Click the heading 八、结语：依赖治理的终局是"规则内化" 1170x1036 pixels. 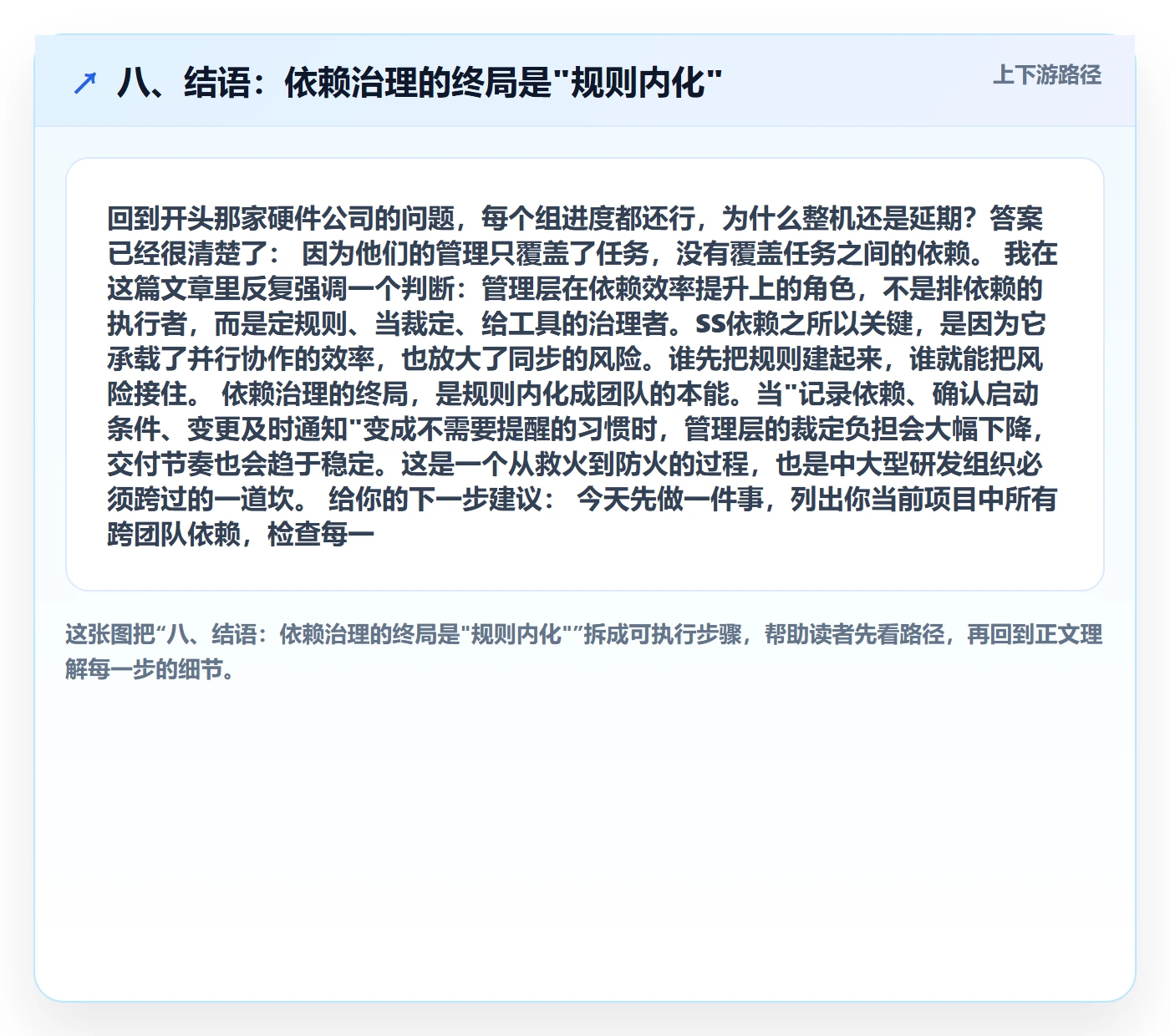pyautogui.click(x=420, y=83)
